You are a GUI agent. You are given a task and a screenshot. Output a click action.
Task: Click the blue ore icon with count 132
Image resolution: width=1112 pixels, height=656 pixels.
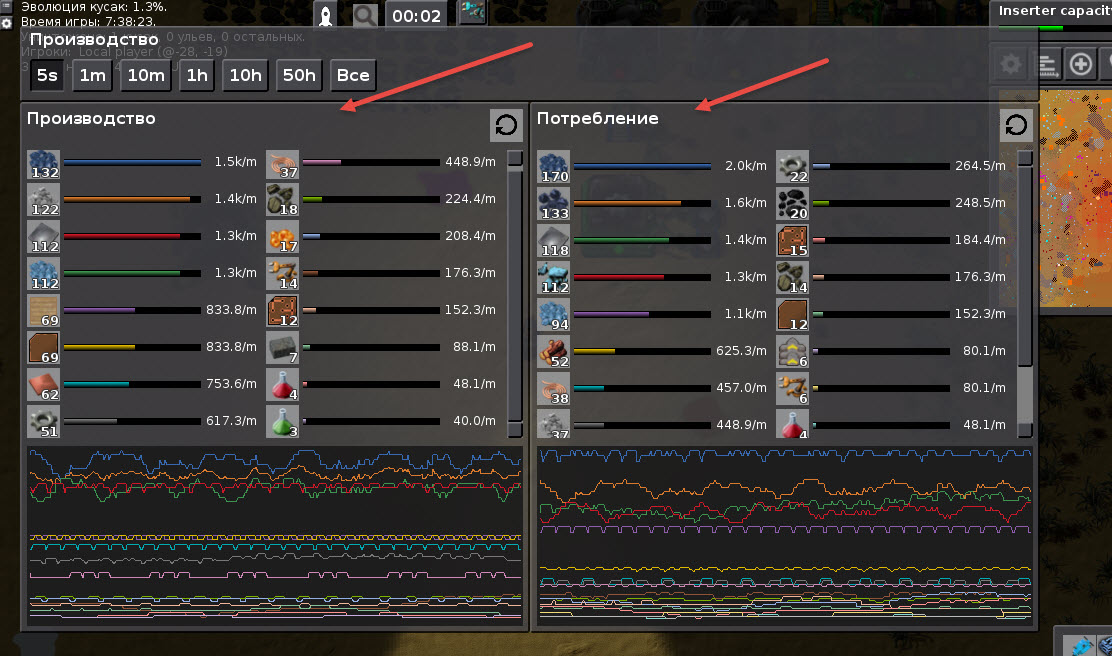click(x=43, y=165)
